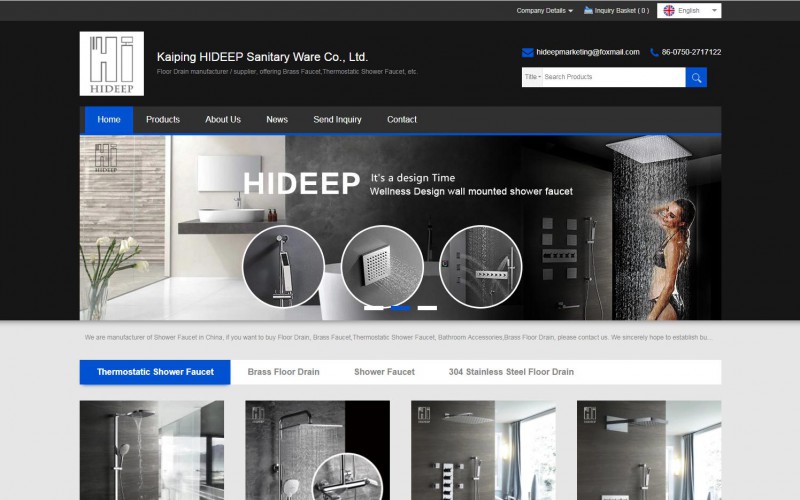Screen dimensions: 800x500
Task: Open the Contact page
Action: (402, 120)
